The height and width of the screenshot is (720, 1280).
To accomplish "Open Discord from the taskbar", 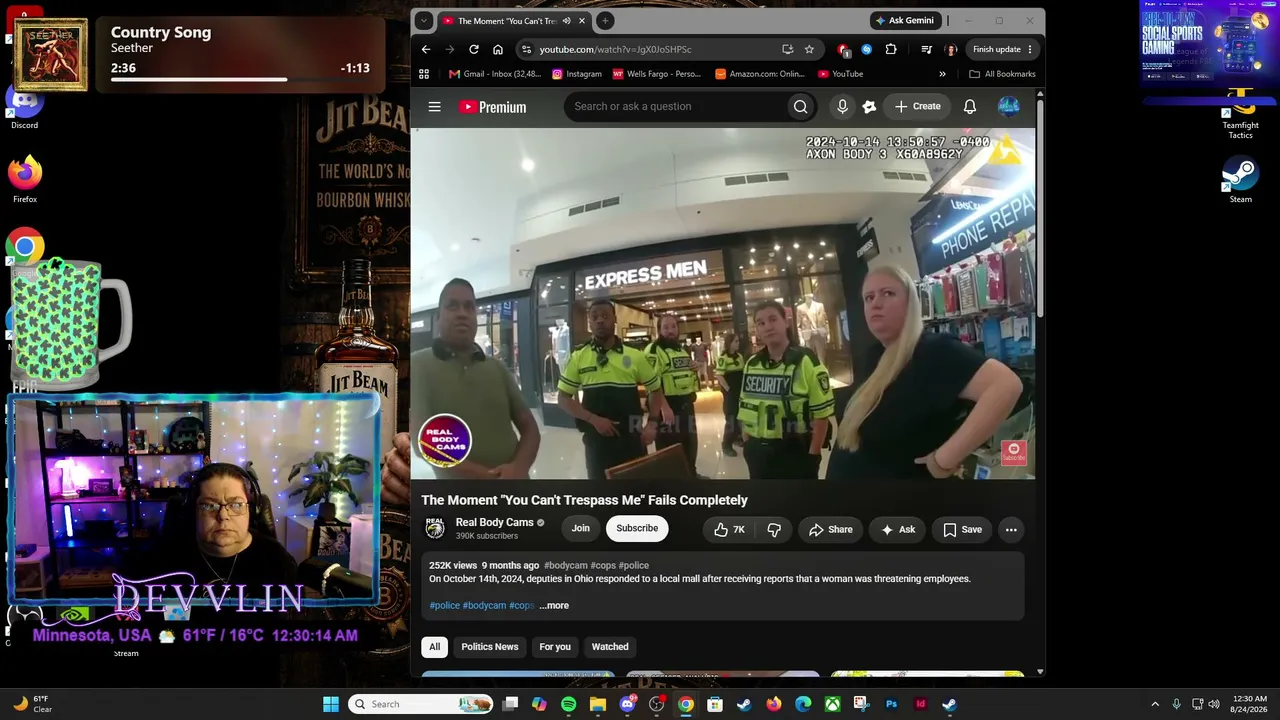I will pos(627,704).
